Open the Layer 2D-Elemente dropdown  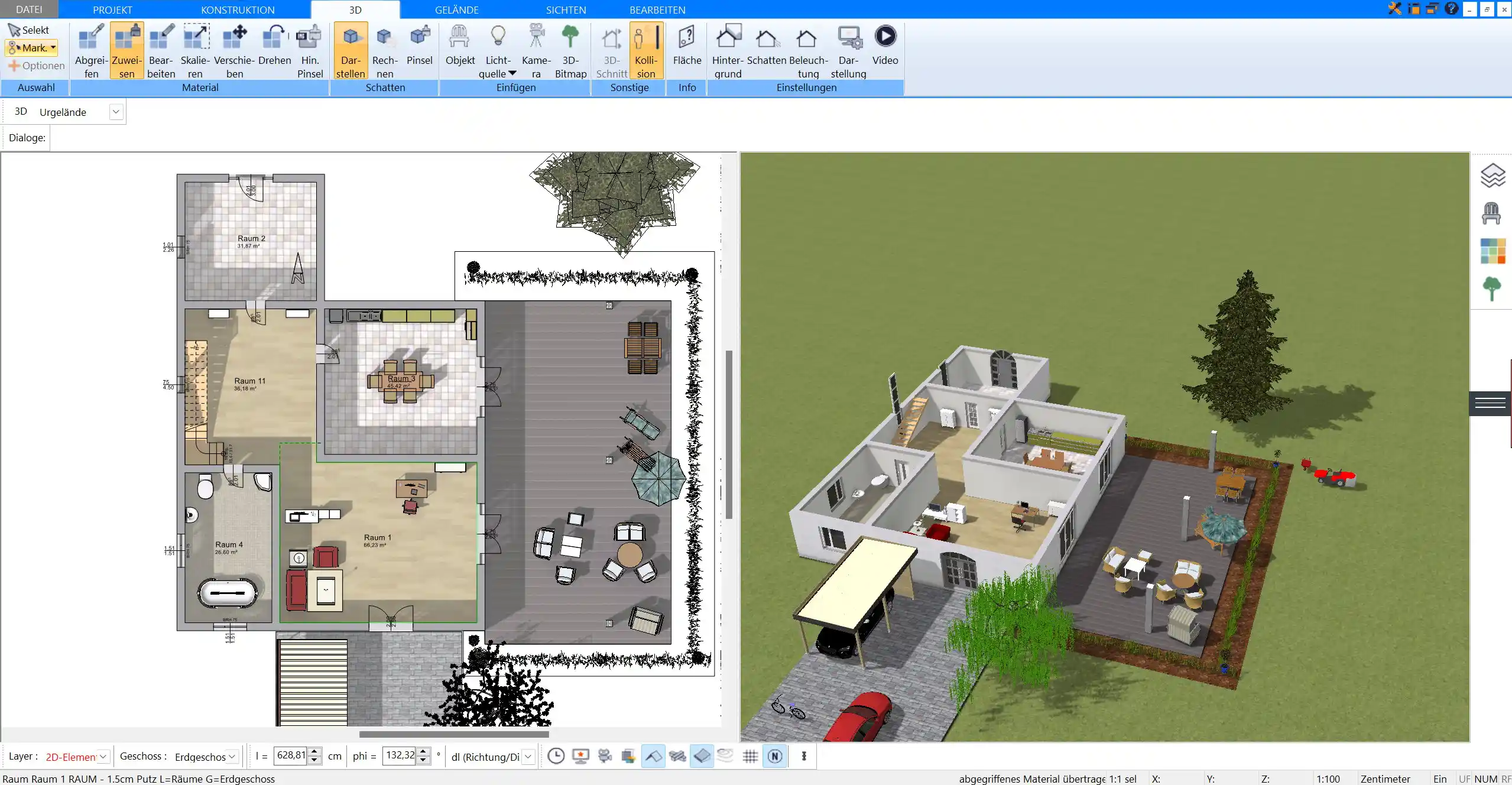(103, 757)
